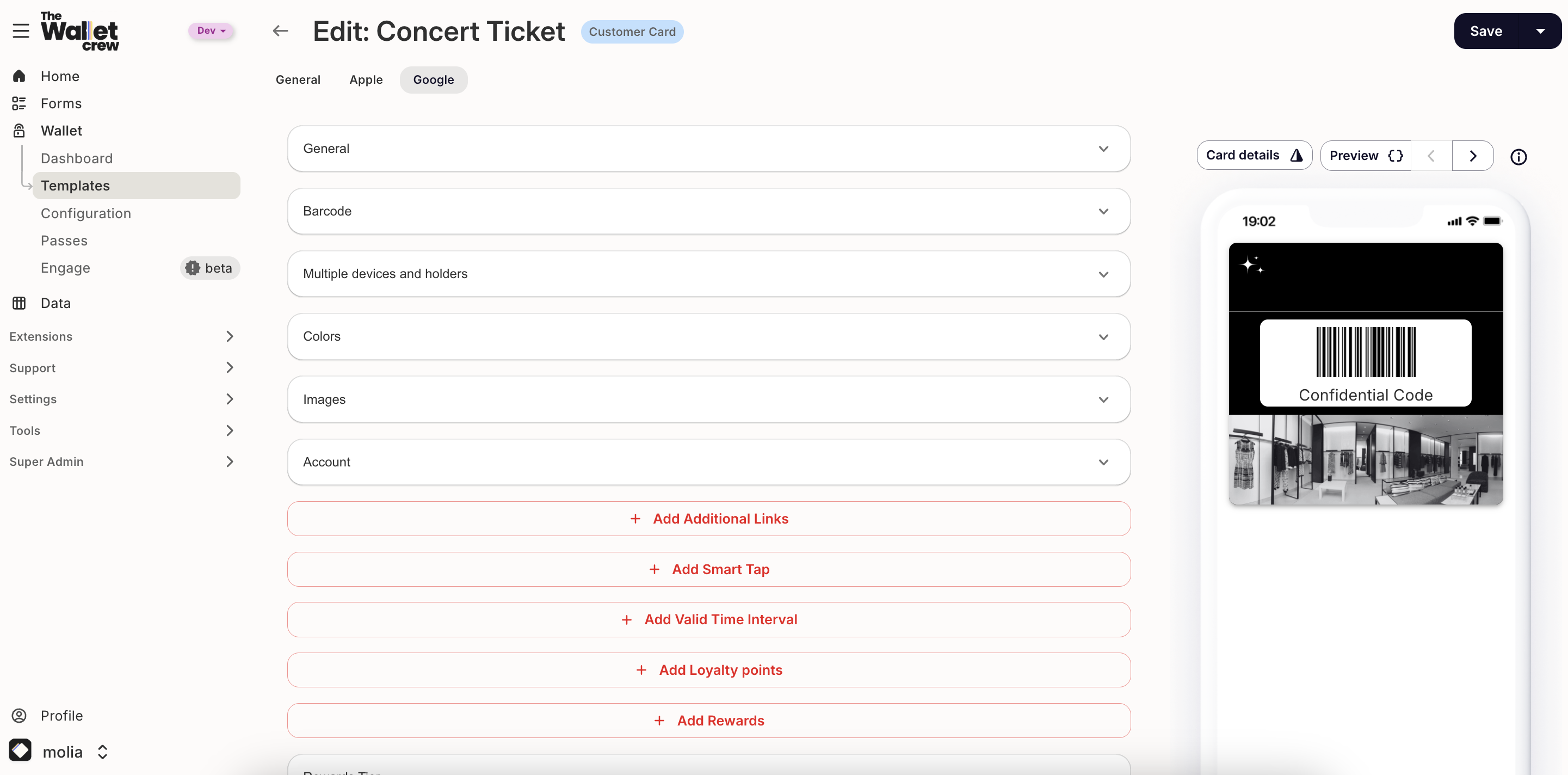Toggle the Card details view
The height and width of the screenshot is (775, 1568).
(x=1254, y=155)
